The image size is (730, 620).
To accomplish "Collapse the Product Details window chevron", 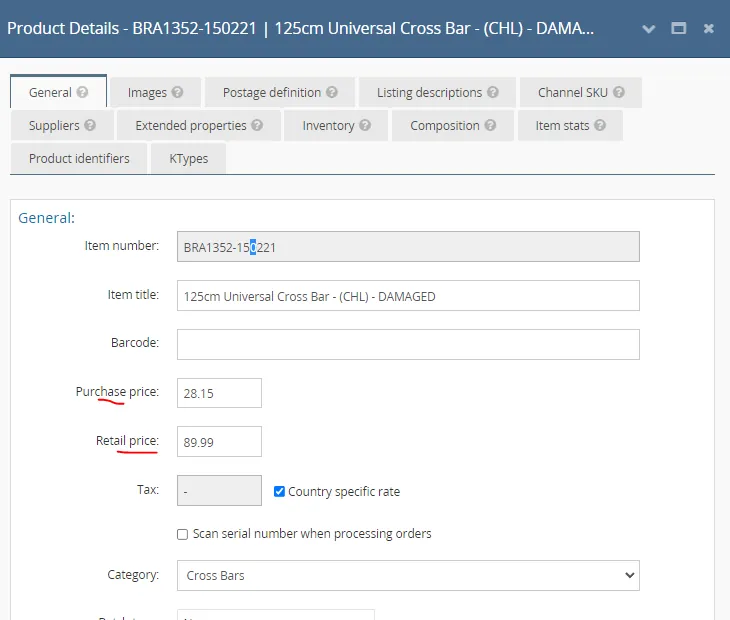I will pyautogui.click(x=649, y=29).
